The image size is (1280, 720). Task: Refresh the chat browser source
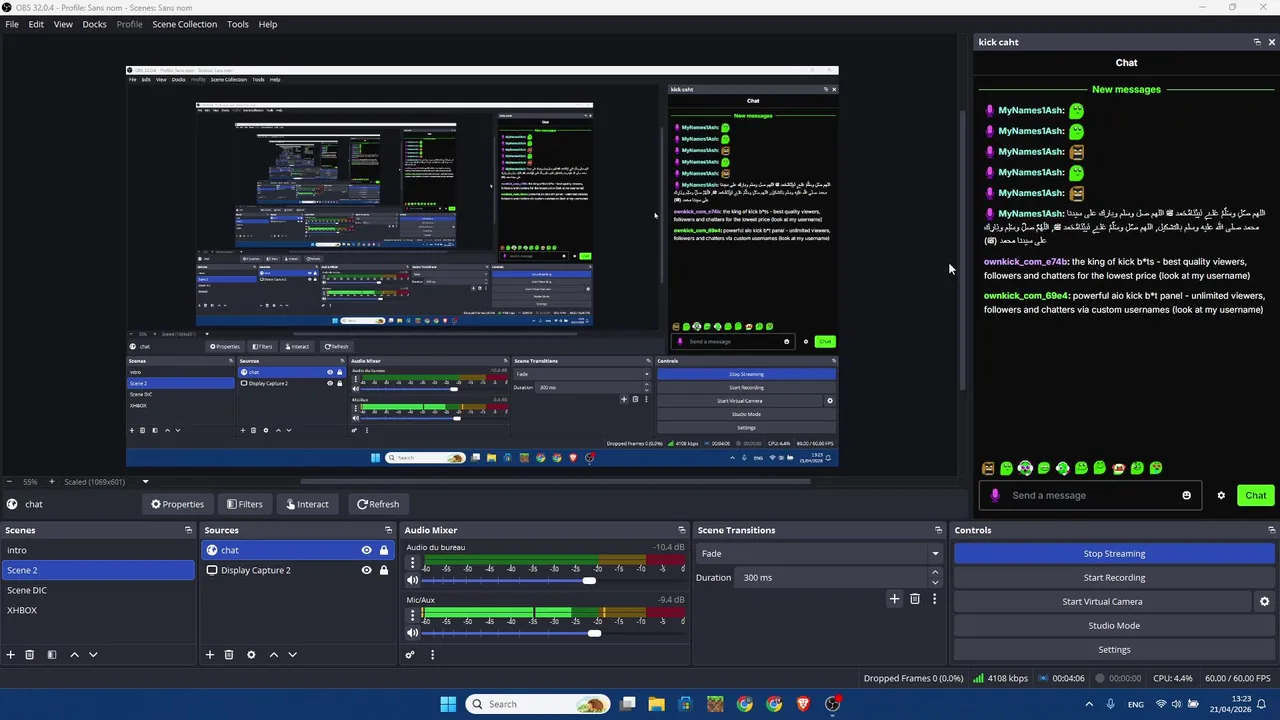click(x=378, y=504)
